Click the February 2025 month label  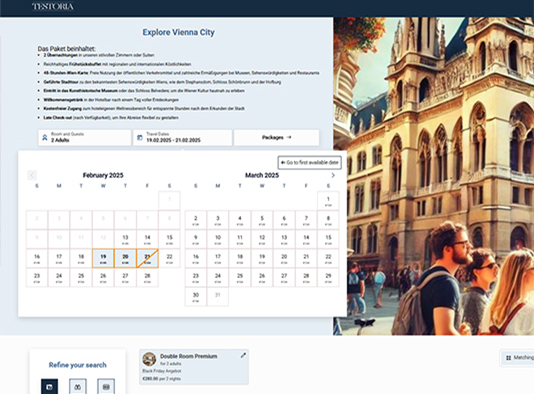click(103, 175)
